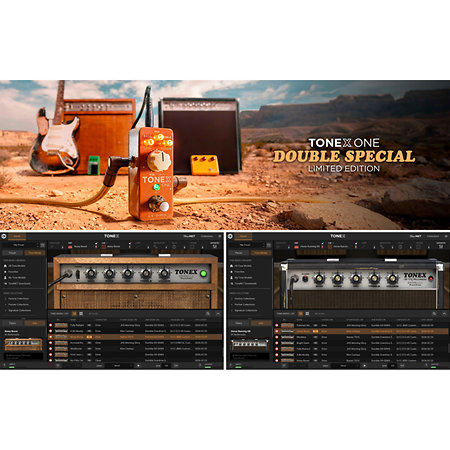The image size is (450, 450).
Task: Switch to Preset tab in left window sidebar
Action: click(x=13, y=253)
